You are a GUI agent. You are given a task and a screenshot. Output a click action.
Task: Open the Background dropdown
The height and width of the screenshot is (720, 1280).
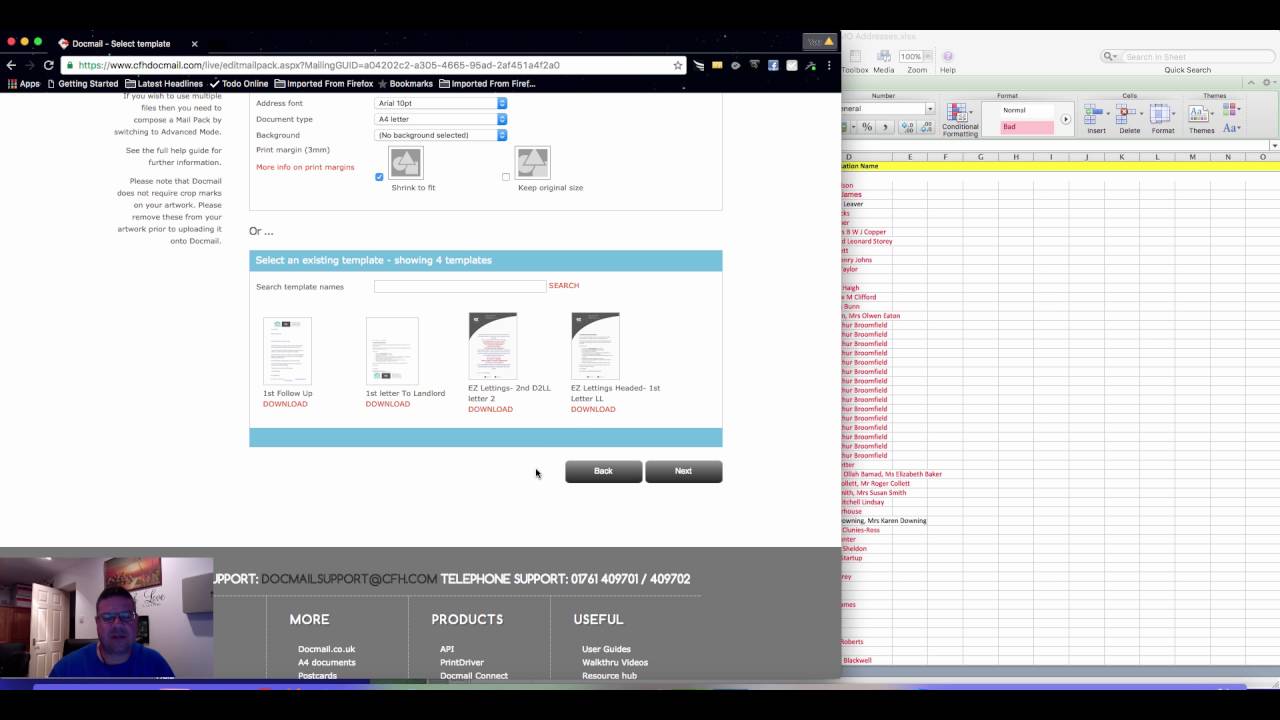click(441, 135)
